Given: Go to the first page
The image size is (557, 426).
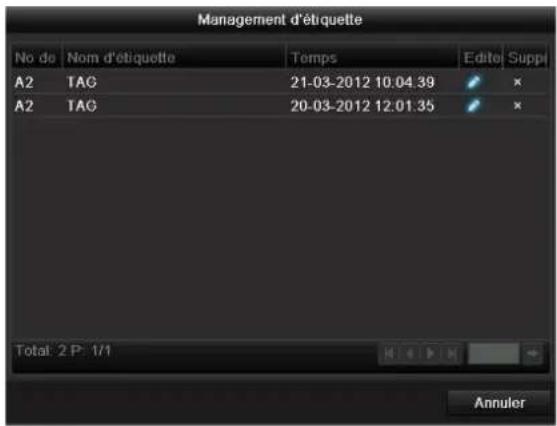Looking at the screenshot, I should (x=389, y=354).
